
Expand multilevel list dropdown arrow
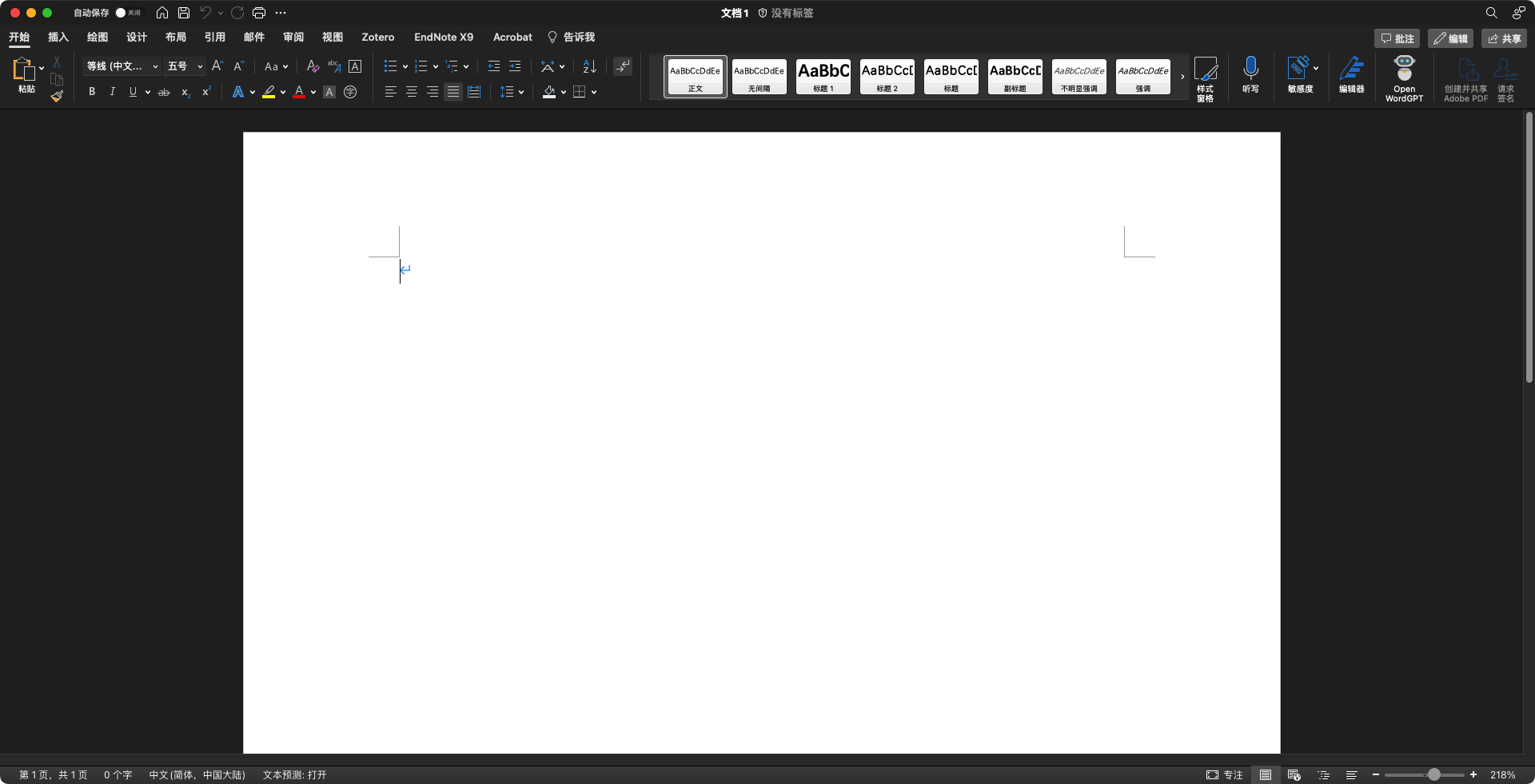[466, 67]
